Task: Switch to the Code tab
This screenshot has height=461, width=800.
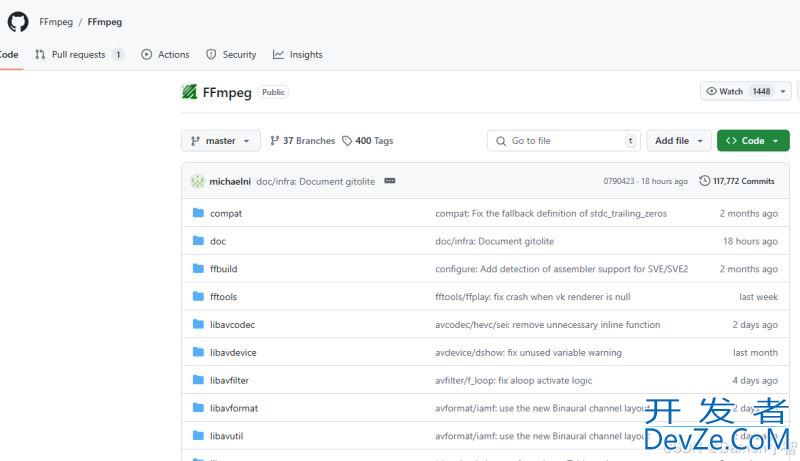Action: tap(9, 55)
